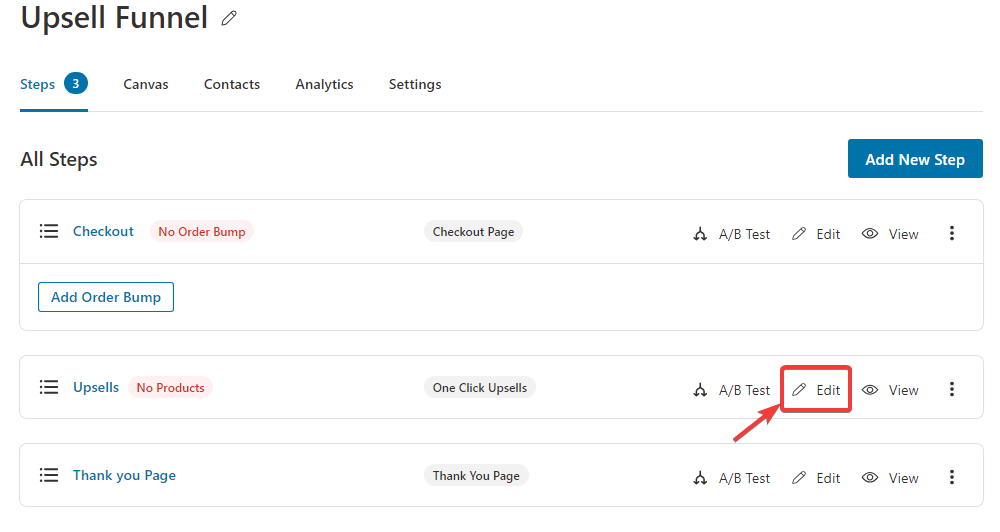Image resolution: width=1000 pixels, height=532 pixels.
Task: Open three-dot menu for Thank you Page
Action: 951,478
